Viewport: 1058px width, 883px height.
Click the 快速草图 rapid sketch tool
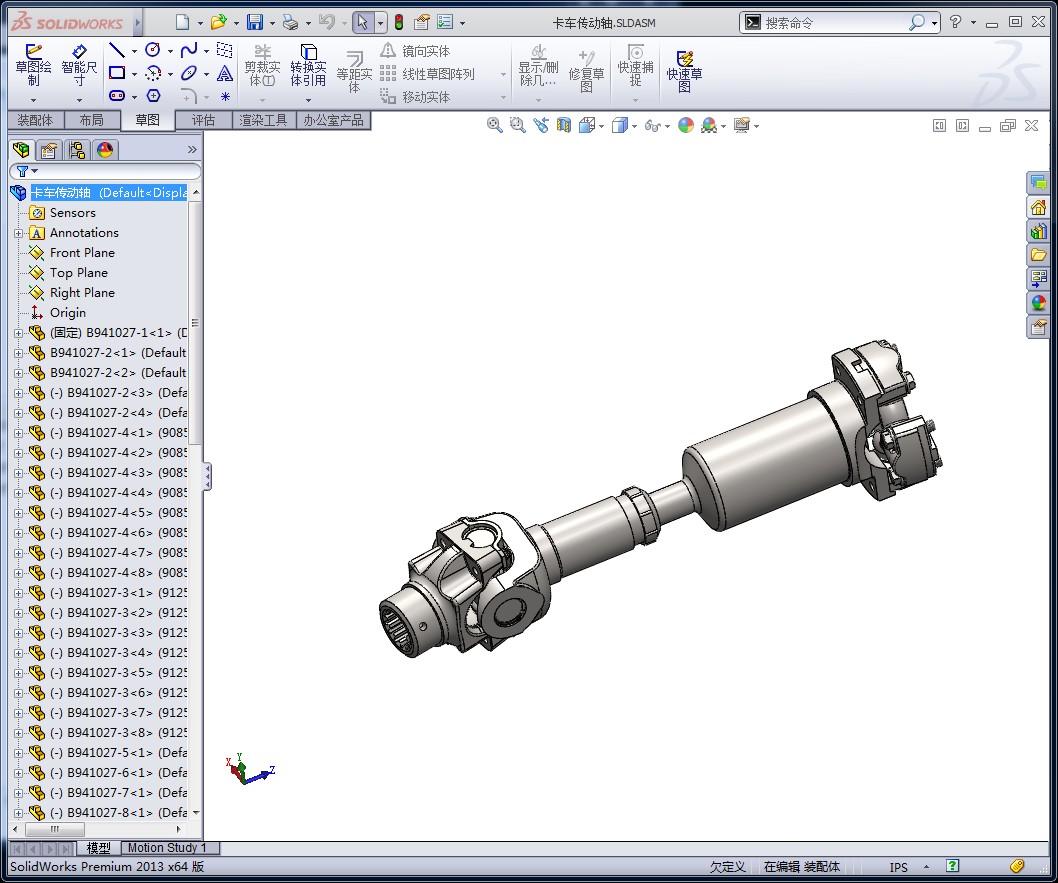684,71
